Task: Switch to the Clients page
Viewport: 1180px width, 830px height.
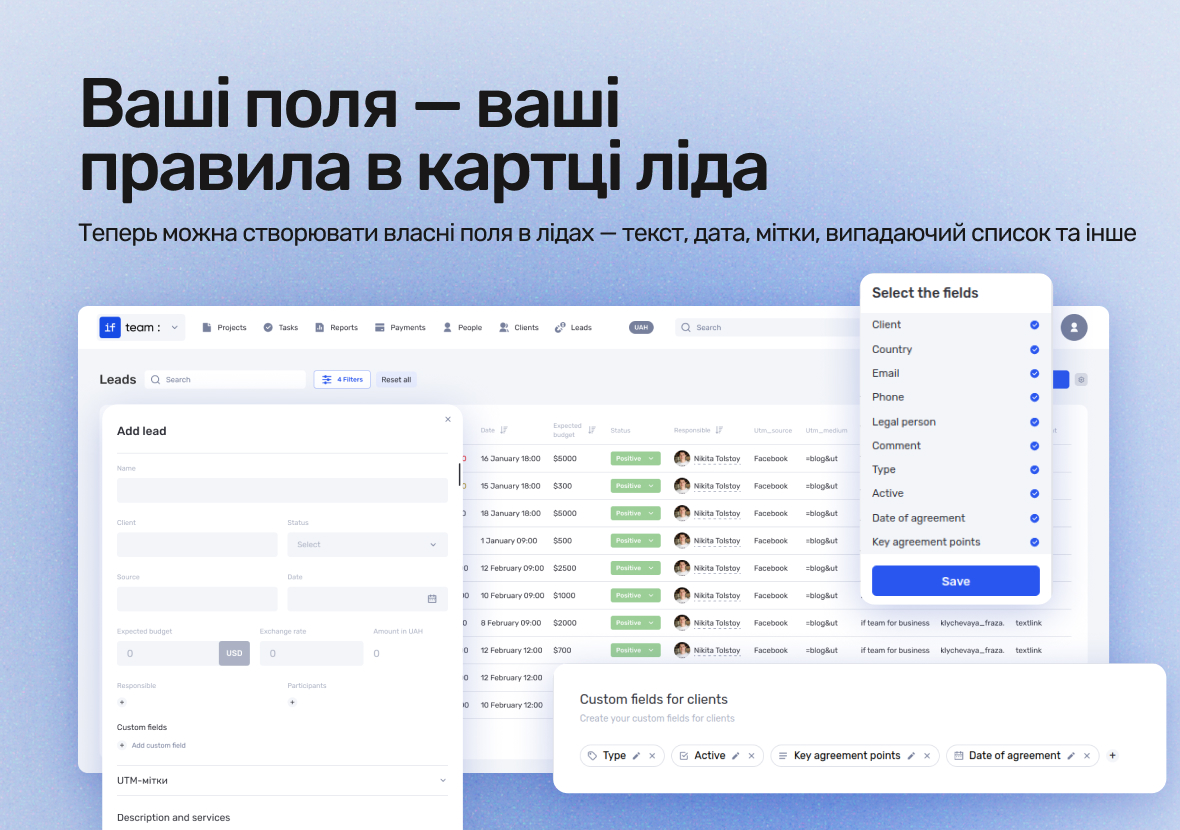Action: coord(519,327)
